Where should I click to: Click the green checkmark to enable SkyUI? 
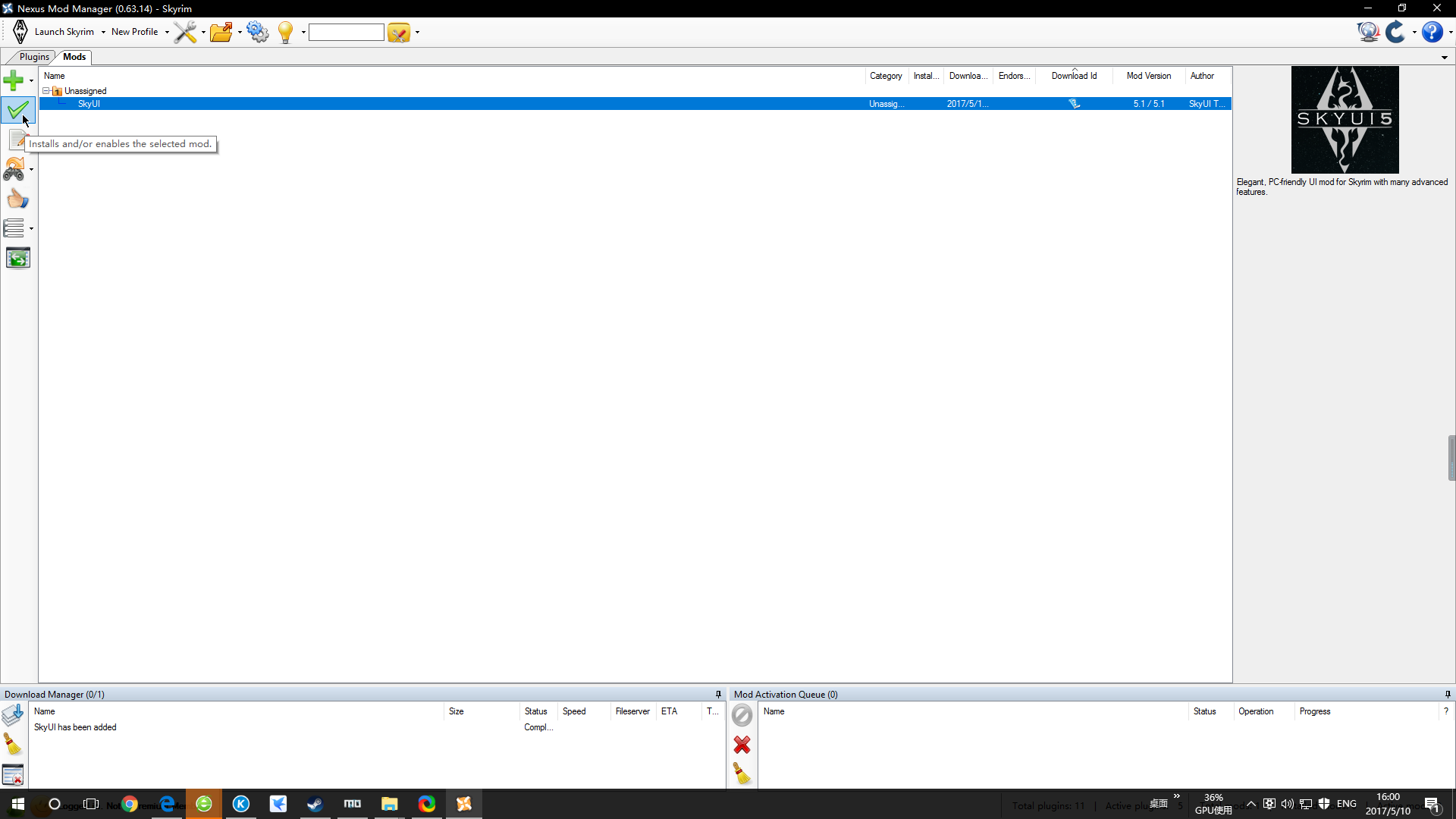tap(17, 111)
